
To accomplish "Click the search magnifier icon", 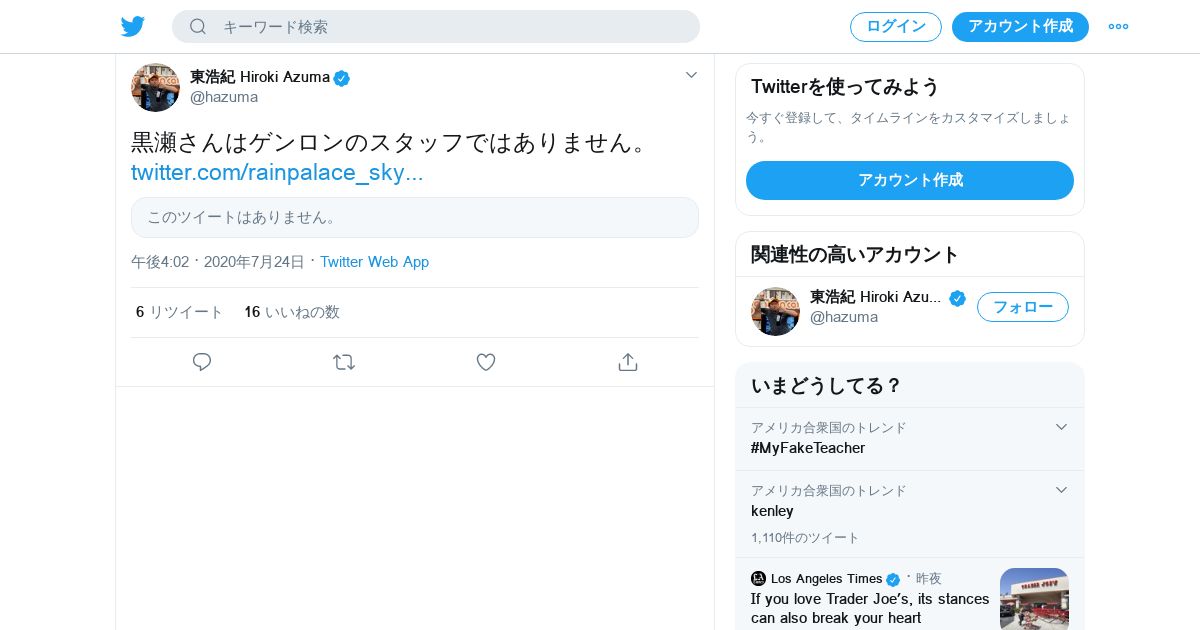I will click(x=198, y=27).
